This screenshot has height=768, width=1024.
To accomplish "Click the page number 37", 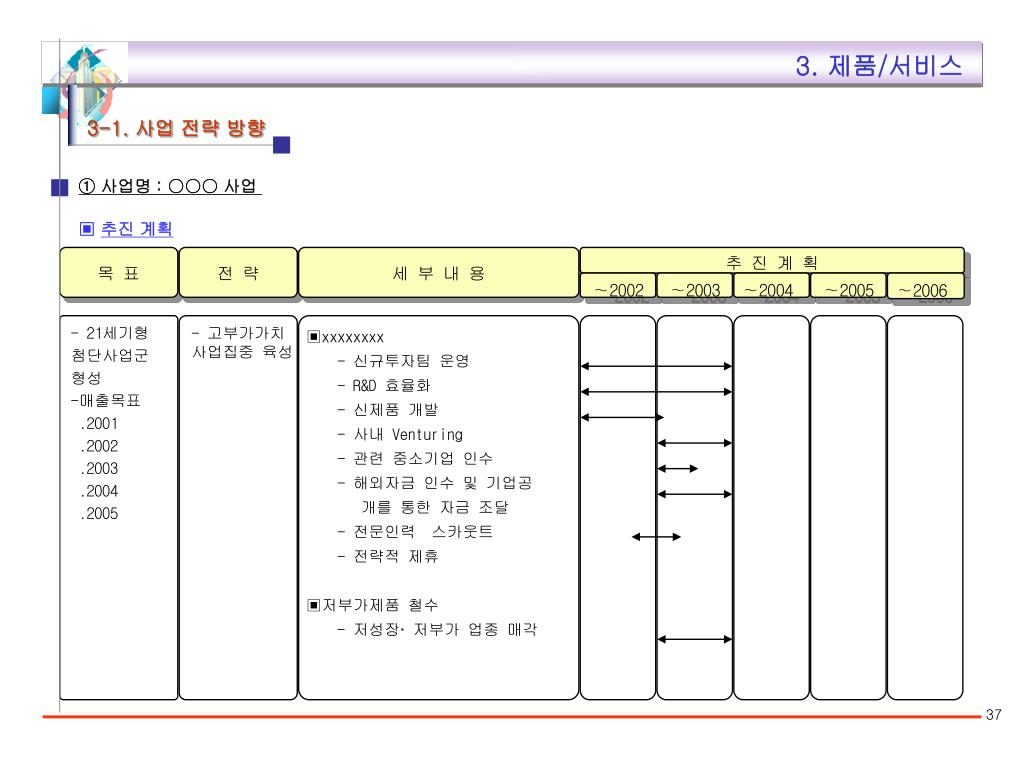I will tap(993, 714).
